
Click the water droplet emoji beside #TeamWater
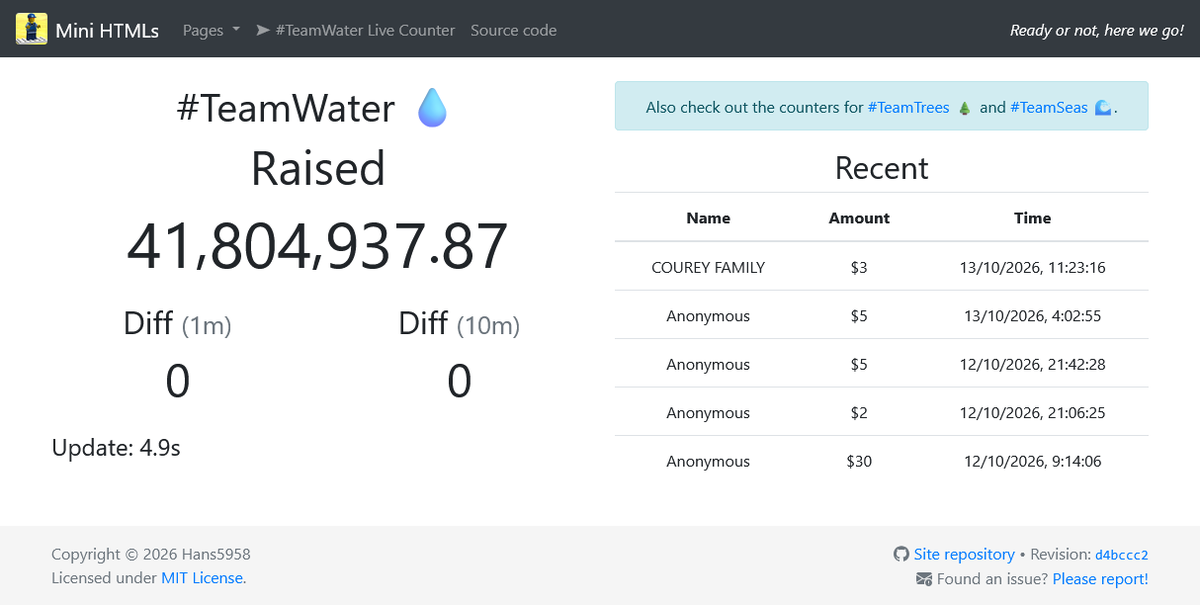[432, 108]
